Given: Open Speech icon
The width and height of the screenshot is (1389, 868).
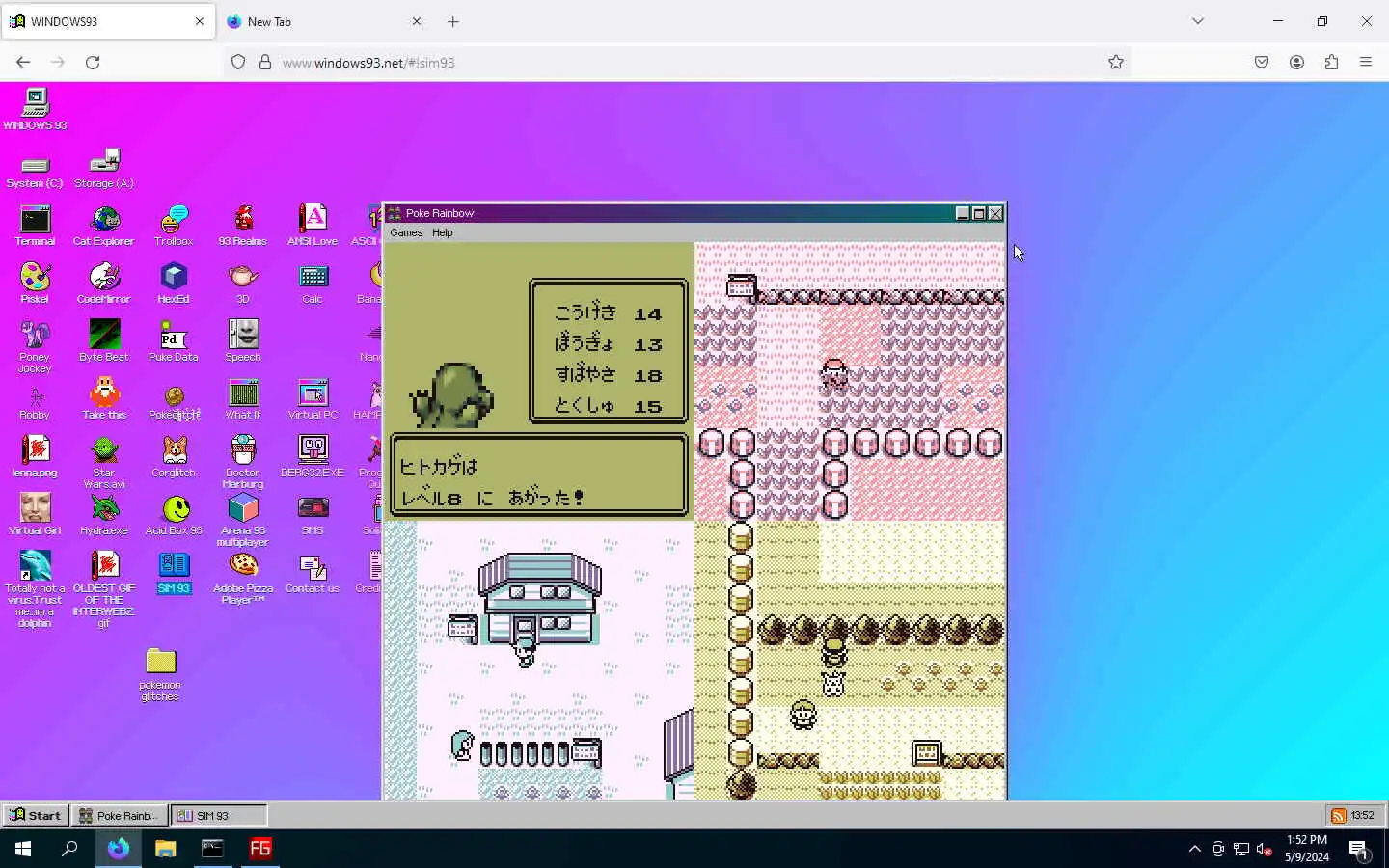Looking at the screenshot, I should coord(243,342).
